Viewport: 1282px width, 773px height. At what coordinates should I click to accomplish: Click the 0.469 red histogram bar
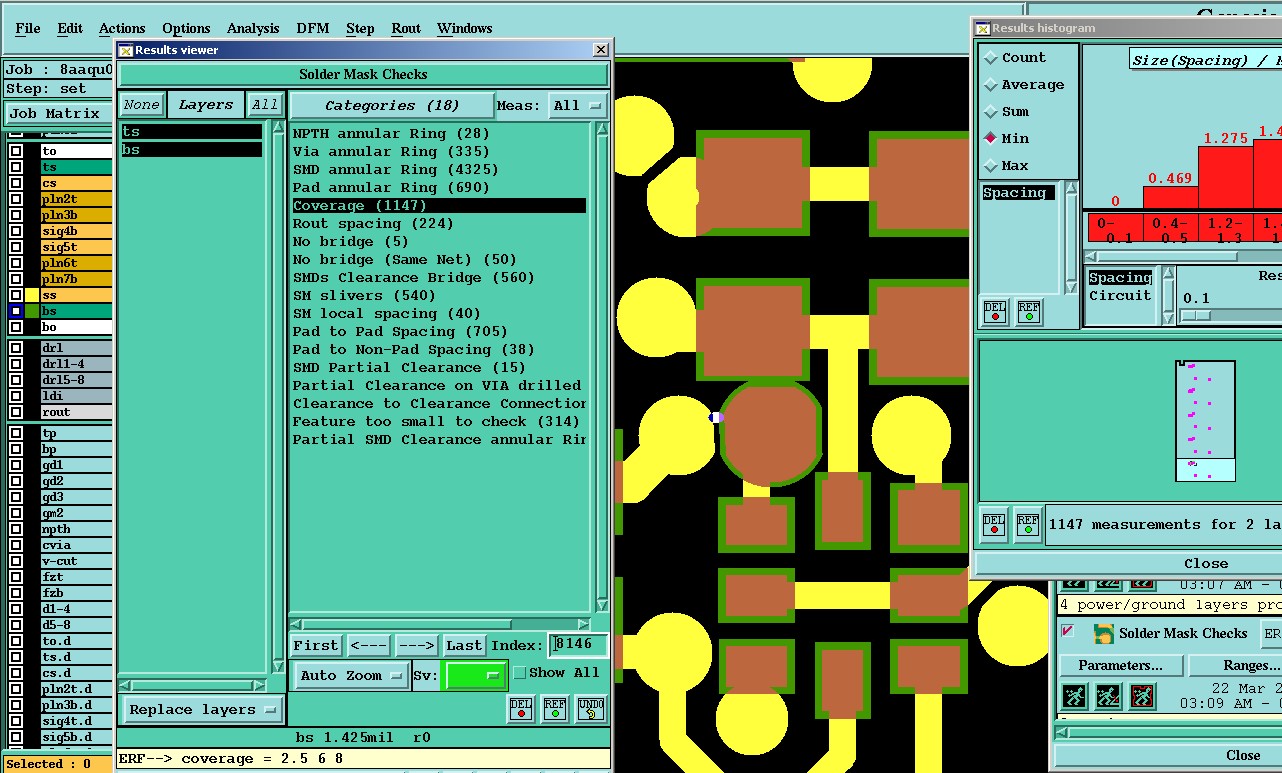[x=1170, y=197]
